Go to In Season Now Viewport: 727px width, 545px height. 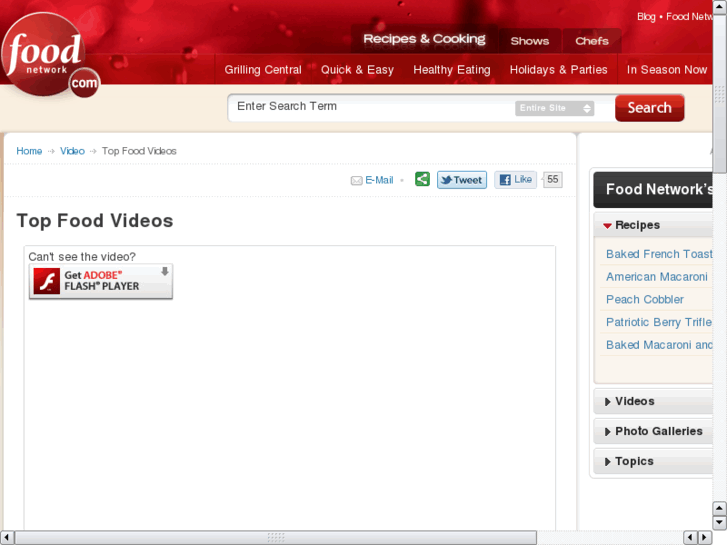pos(667,70)
